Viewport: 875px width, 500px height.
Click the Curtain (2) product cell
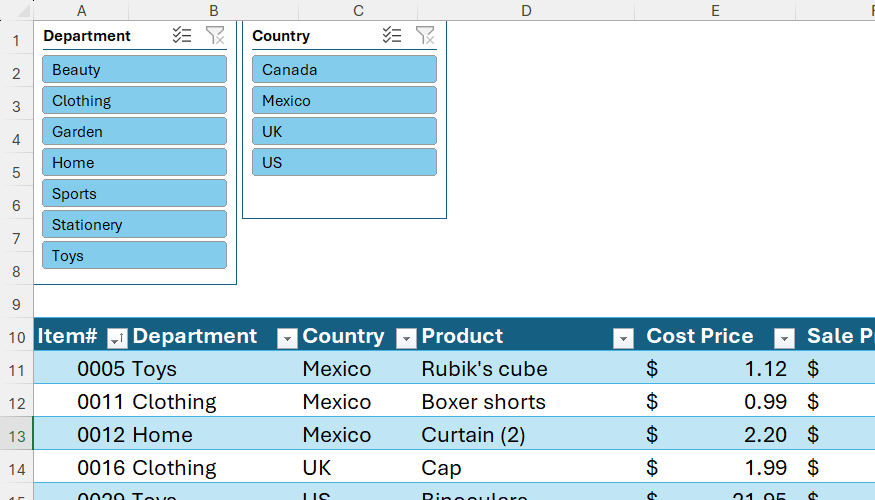click(x=526, y=434)
